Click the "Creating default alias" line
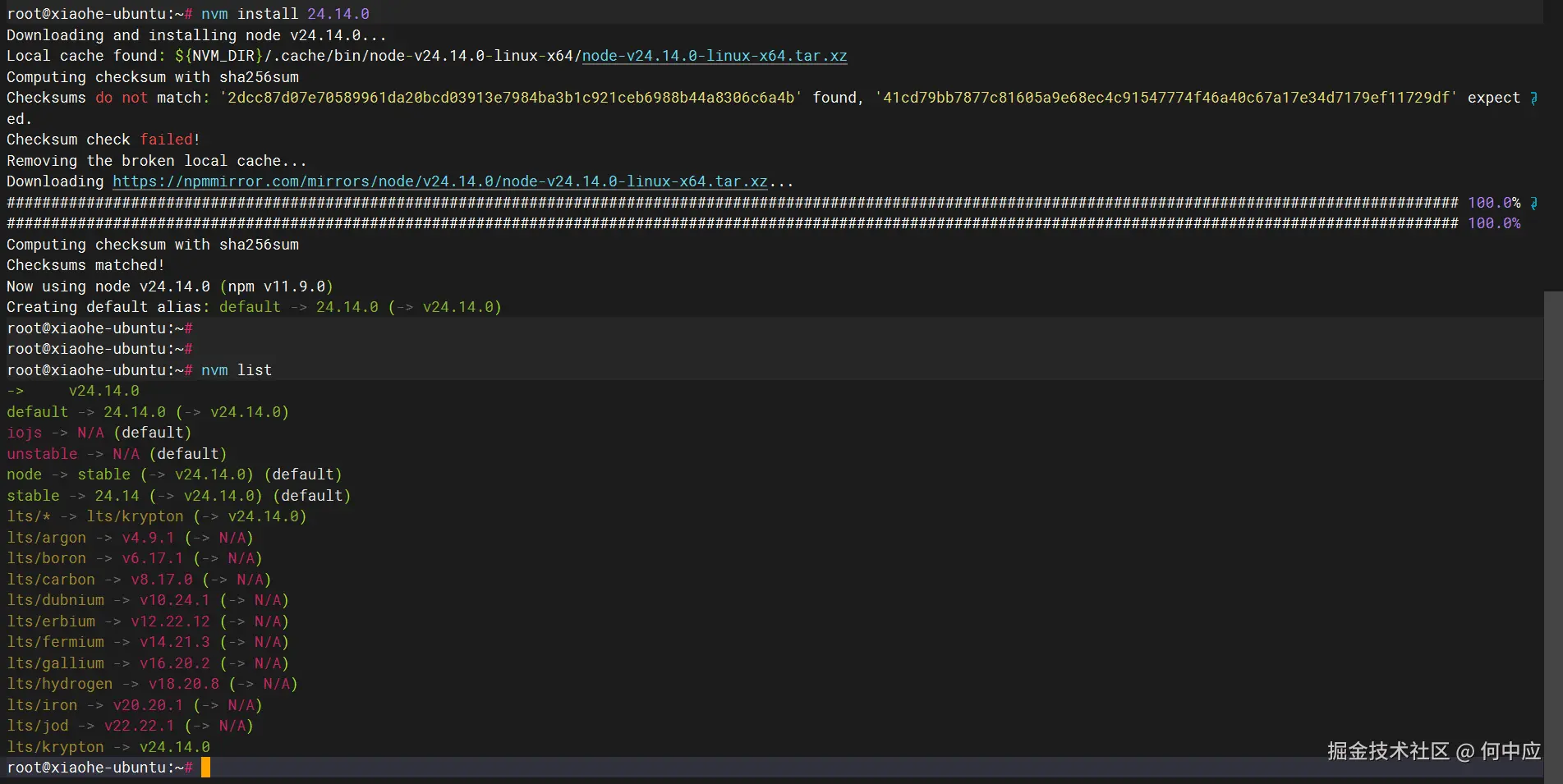The image size is (1563, 784). (254, 307)
